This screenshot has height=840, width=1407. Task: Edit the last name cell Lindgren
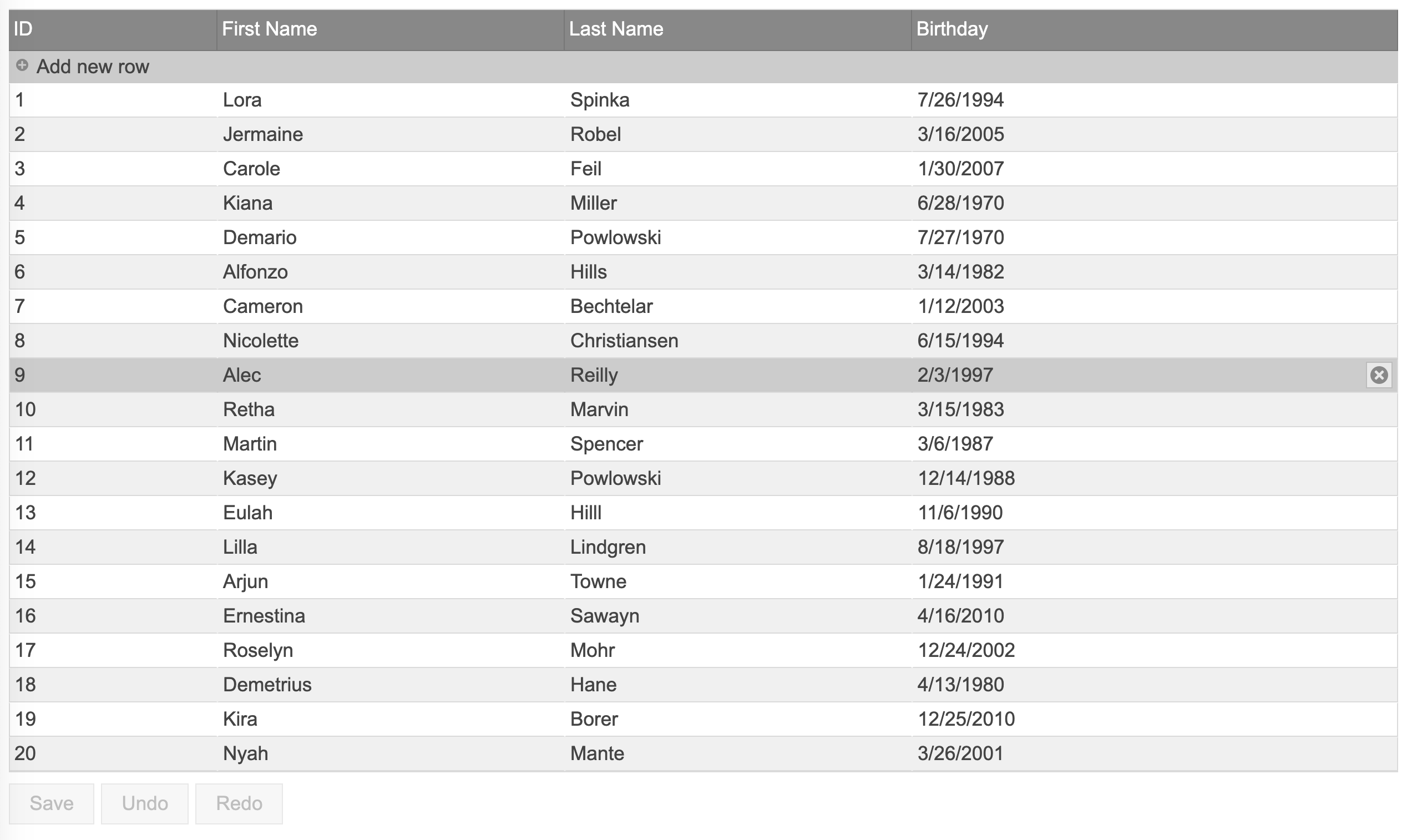(608, 548)
